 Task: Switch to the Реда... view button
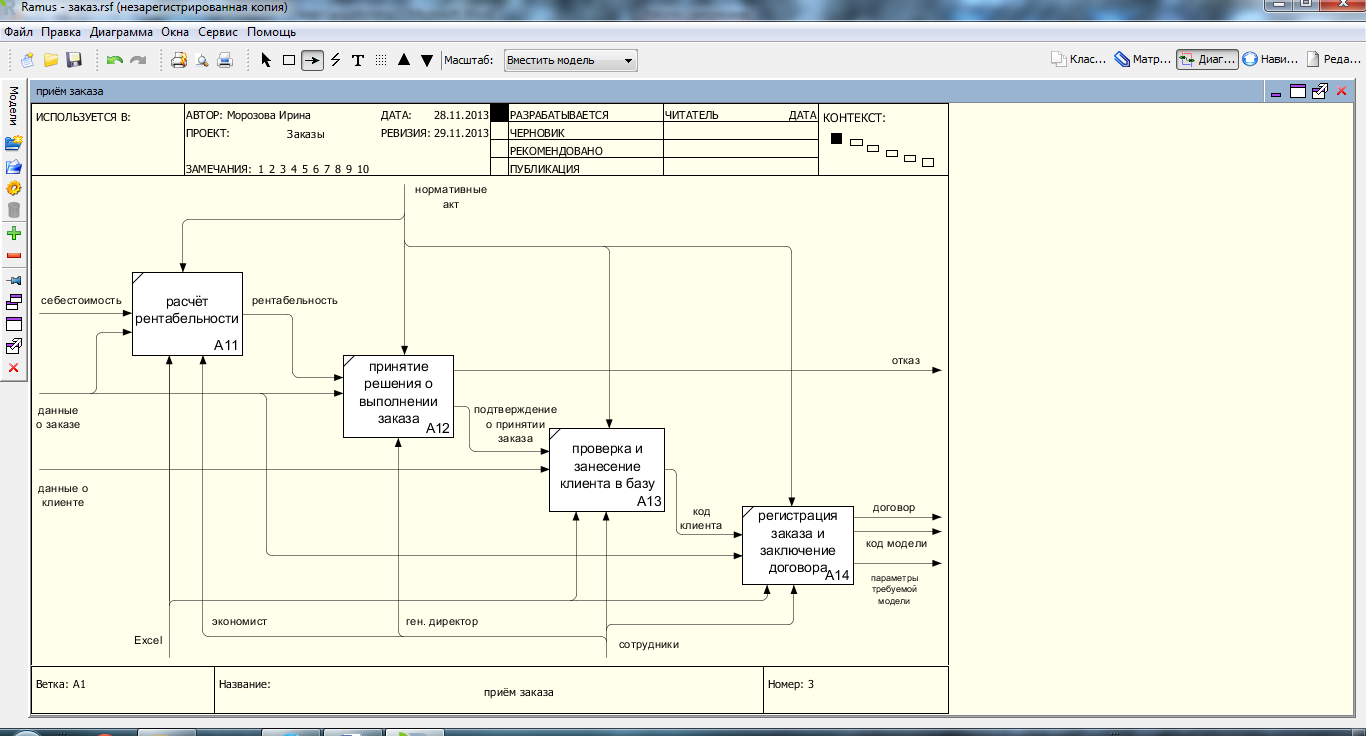[1335, 60]
